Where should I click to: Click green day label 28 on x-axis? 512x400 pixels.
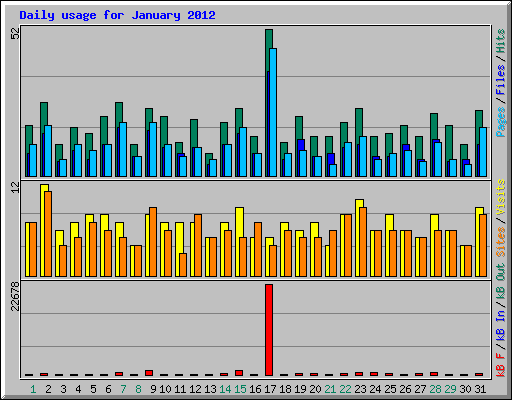[435, 389]
